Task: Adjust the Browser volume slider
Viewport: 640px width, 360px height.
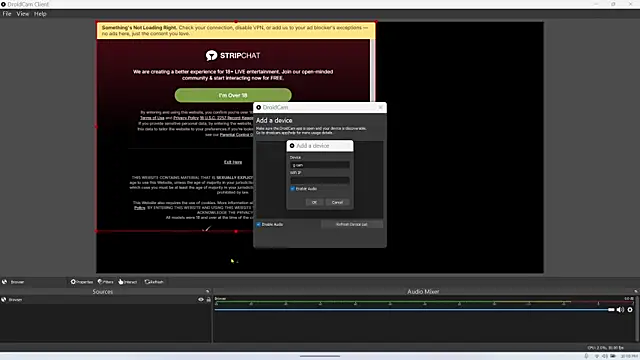Action: pos(414,310)
